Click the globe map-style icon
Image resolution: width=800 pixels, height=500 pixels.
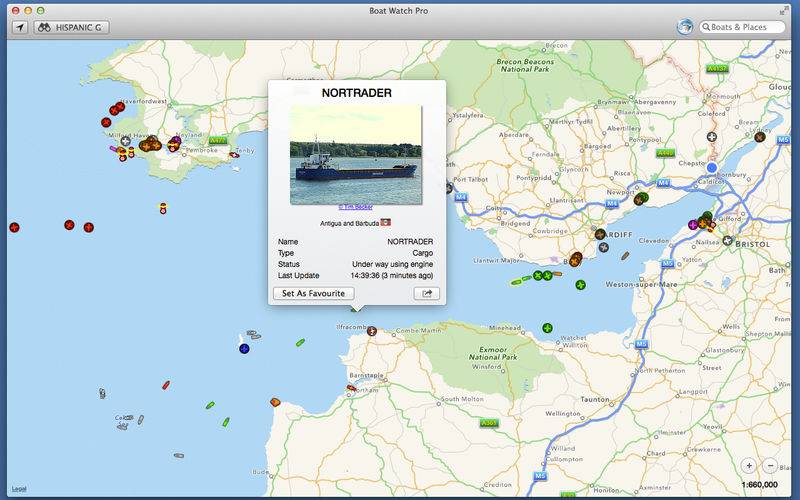[x=685, y=27]
